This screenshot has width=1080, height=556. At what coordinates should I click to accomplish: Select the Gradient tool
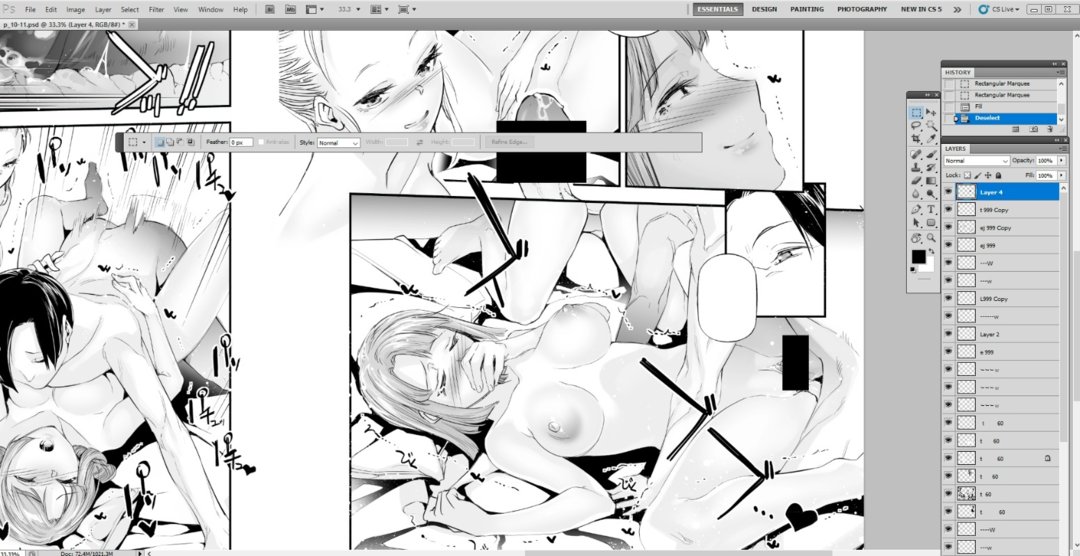(931, 181)
